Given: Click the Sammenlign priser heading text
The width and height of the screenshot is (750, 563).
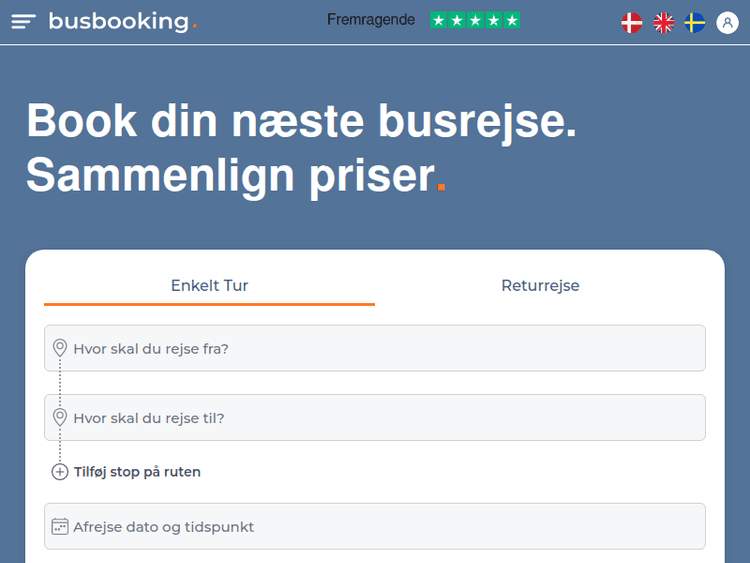Looking at the screenshot, I should (x=236, y=176).
